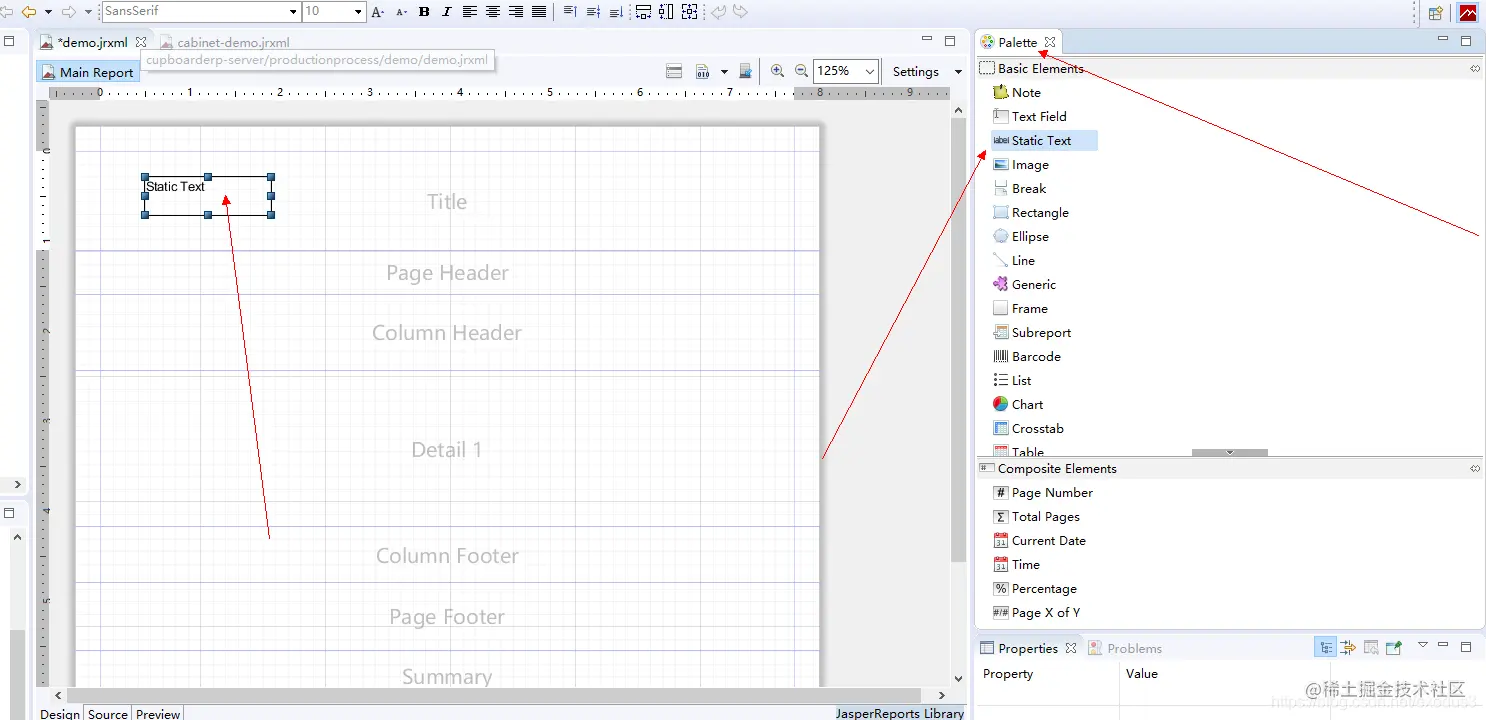This screenshot has height=720, width=1486.
Task: Switch to the cabinet-demo.jrxml editor tab
Action: (x=224, y=43)
